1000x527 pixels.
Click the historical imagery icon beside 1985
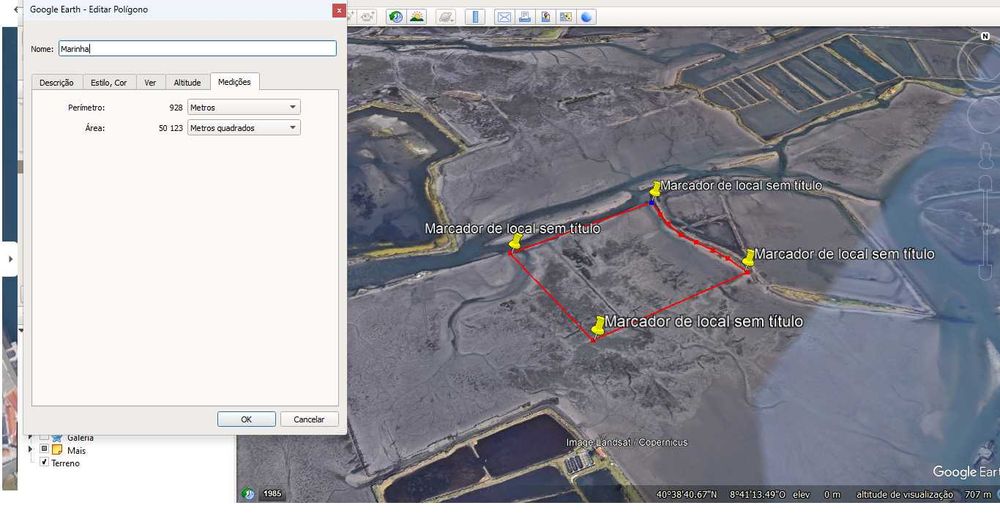tap(248, 494)
